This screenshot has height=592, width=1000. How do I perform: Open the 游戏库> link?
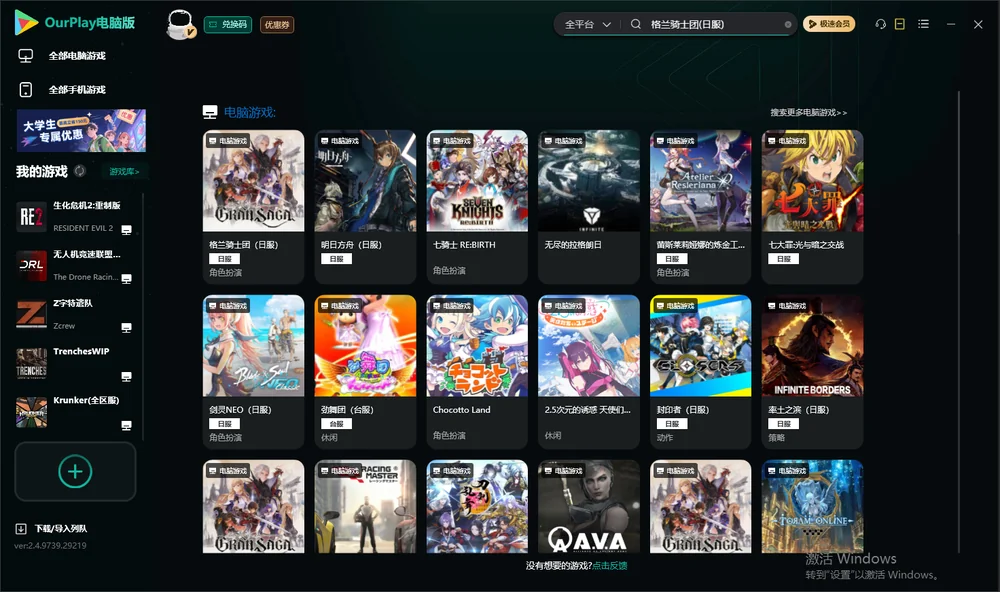click(124, 171)
